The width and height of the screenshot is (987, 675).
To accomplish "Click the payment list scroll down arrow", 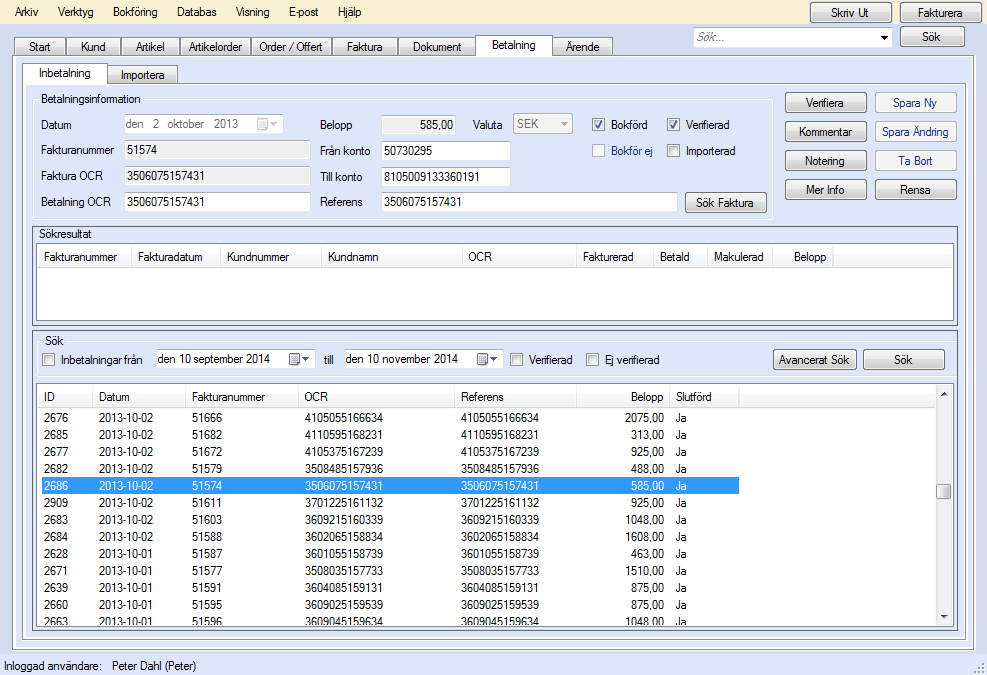I will [944, 617].
